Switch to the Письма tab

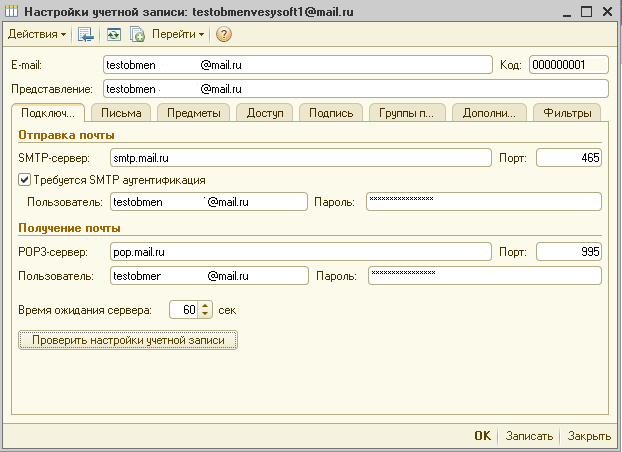pos(121,113)
